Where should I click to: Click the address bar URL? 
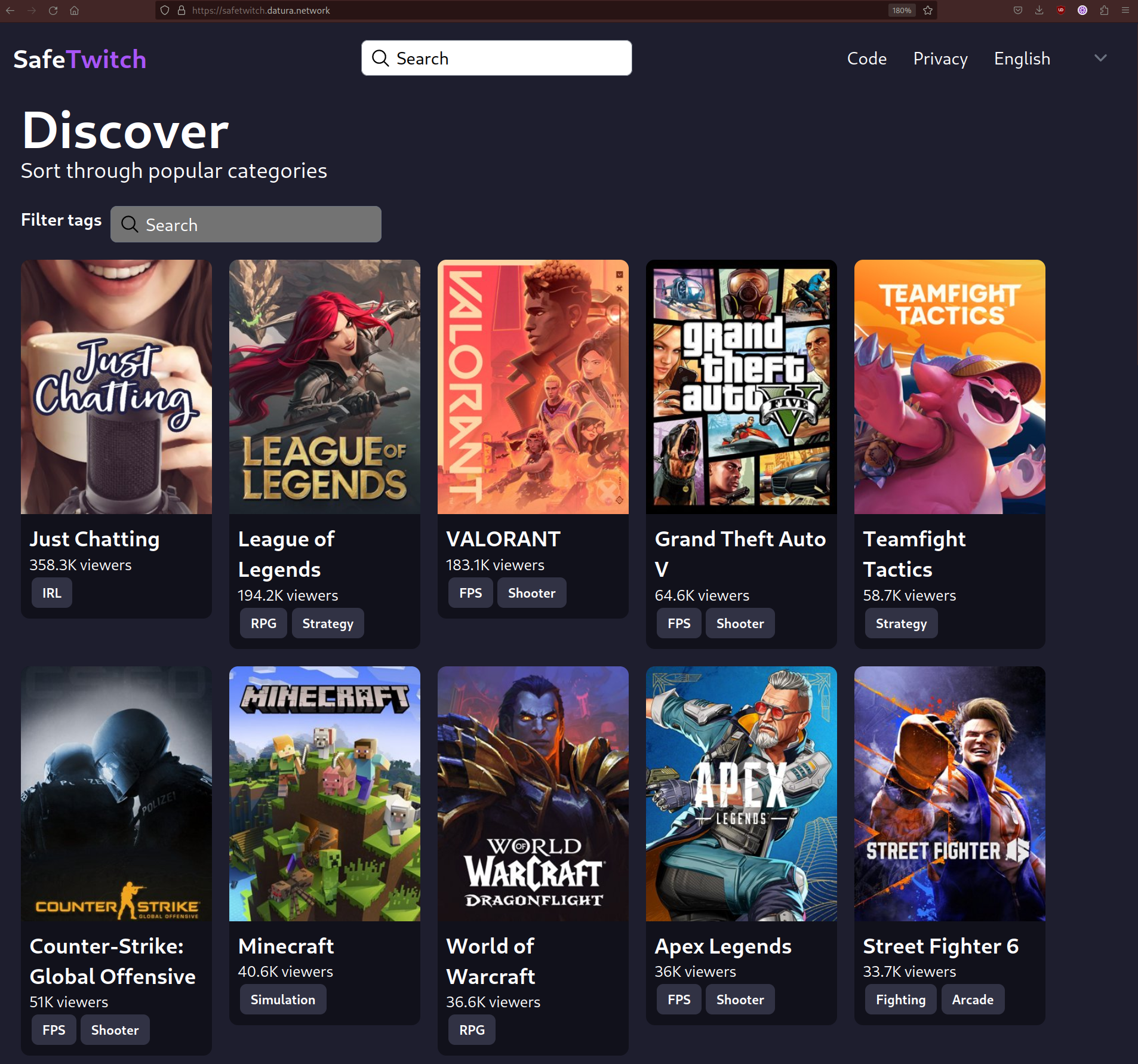point(261,10)
